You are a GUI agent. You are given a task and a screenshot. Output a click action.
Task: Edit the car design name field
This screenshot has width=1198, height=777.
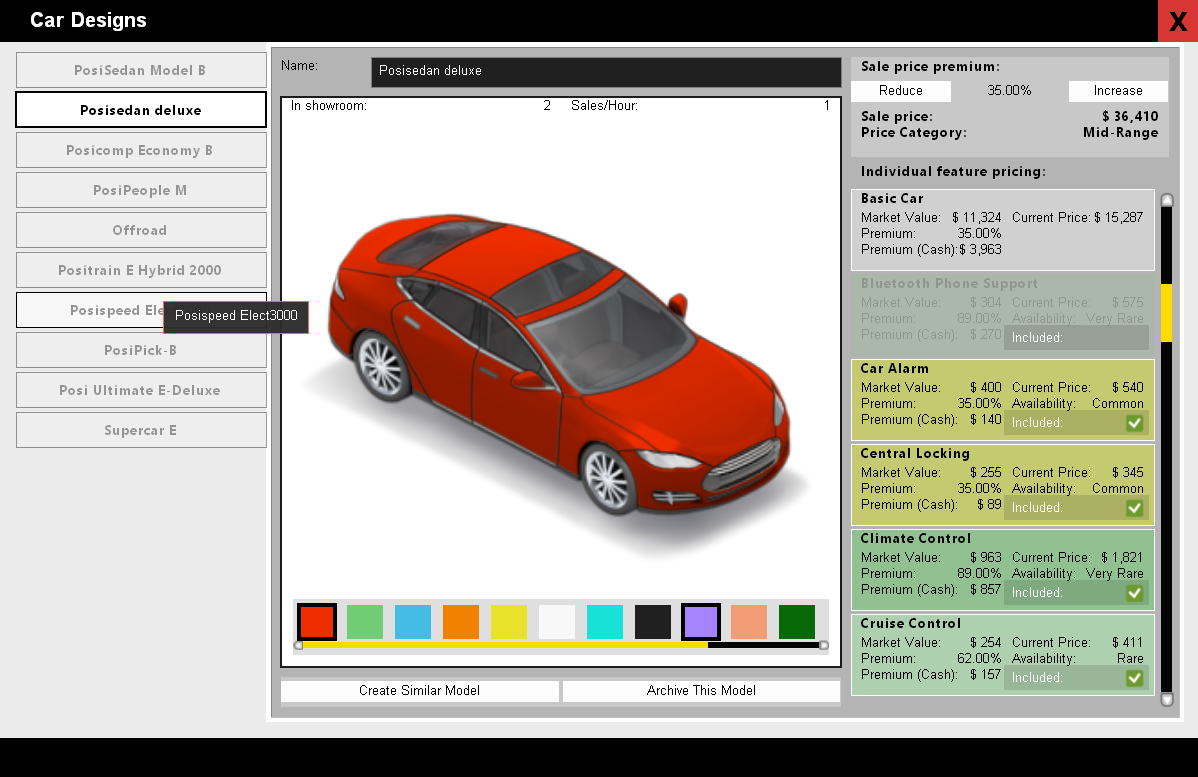tap(605, 72)
